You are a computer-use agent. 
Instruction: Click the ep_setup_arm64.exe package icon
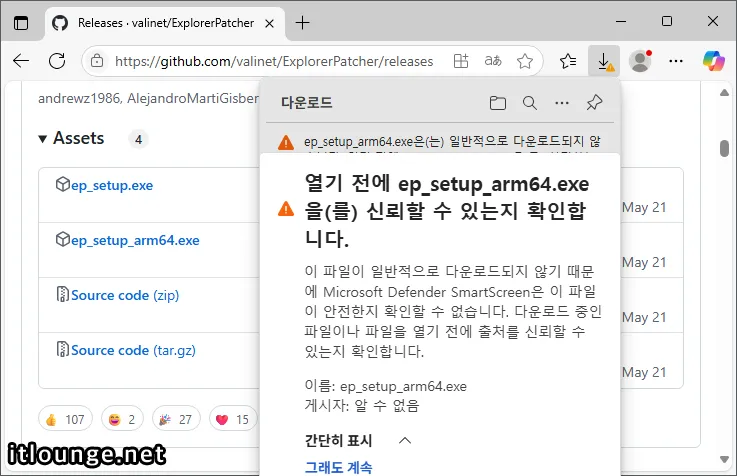click(x=63, y=239)
